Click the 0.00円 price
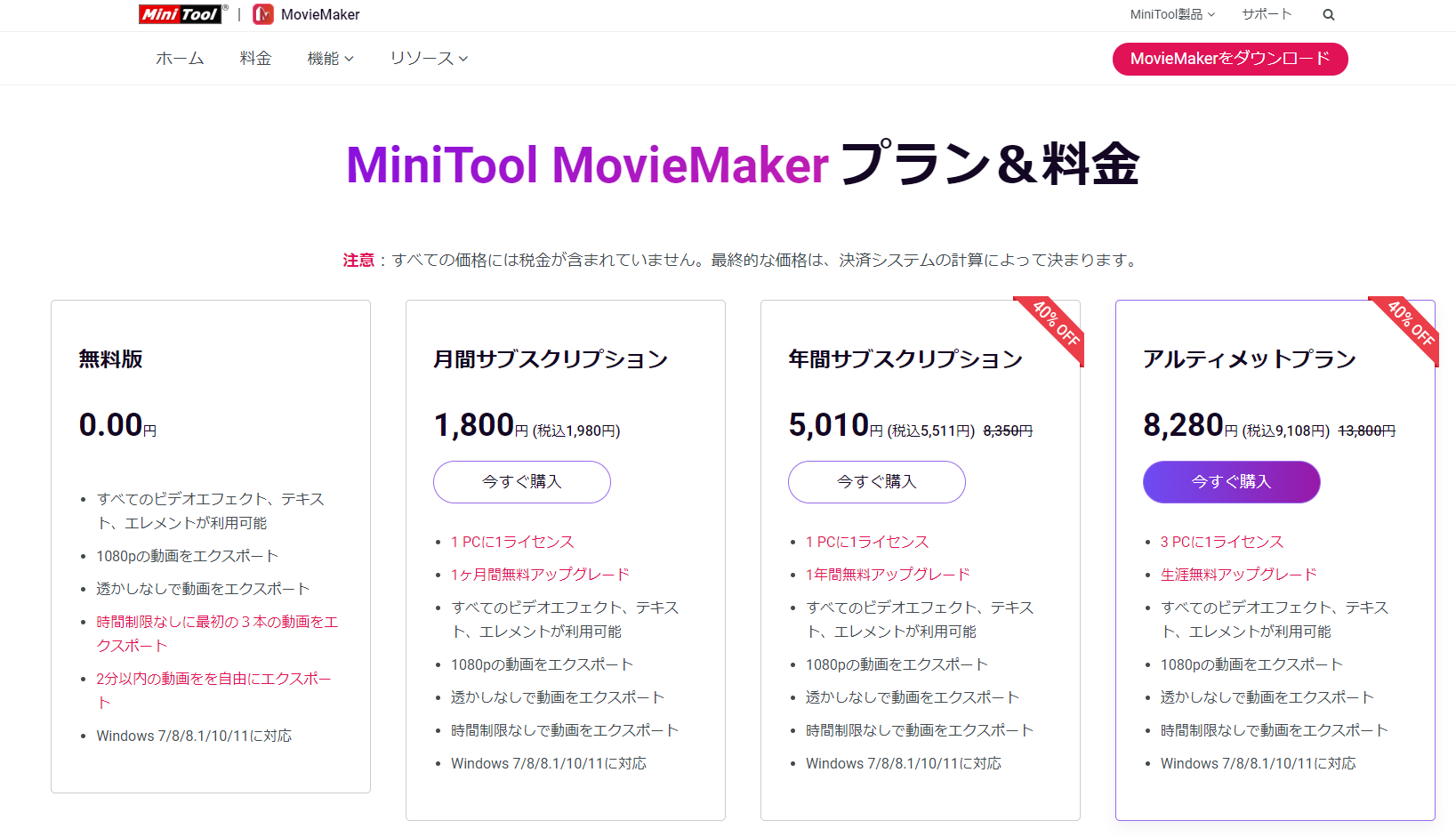The image size is (1456, 837). tap(117, 425)
